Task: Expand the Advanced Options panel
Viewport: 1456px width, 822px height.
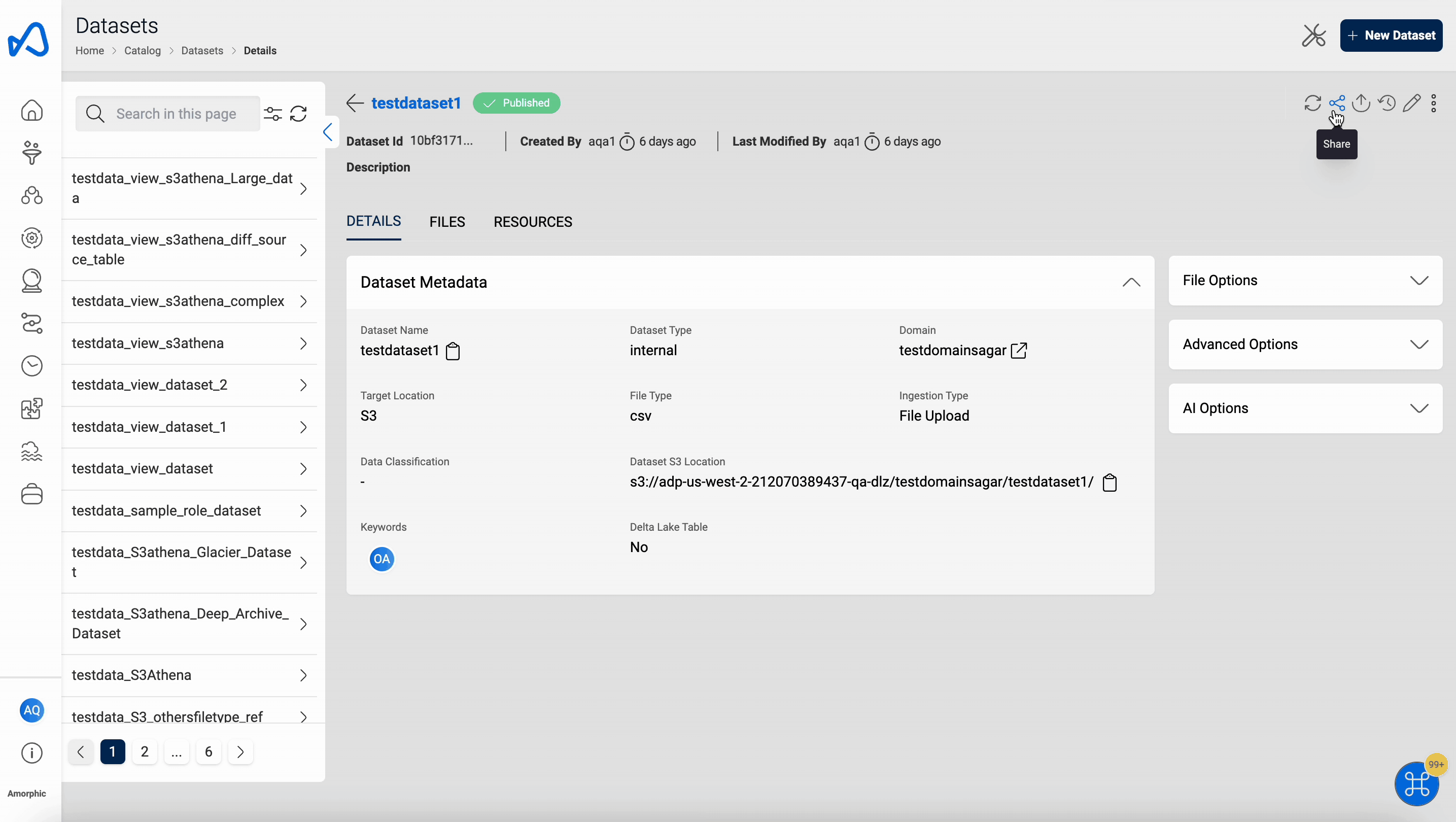Action: click(x=1305, y=345)
